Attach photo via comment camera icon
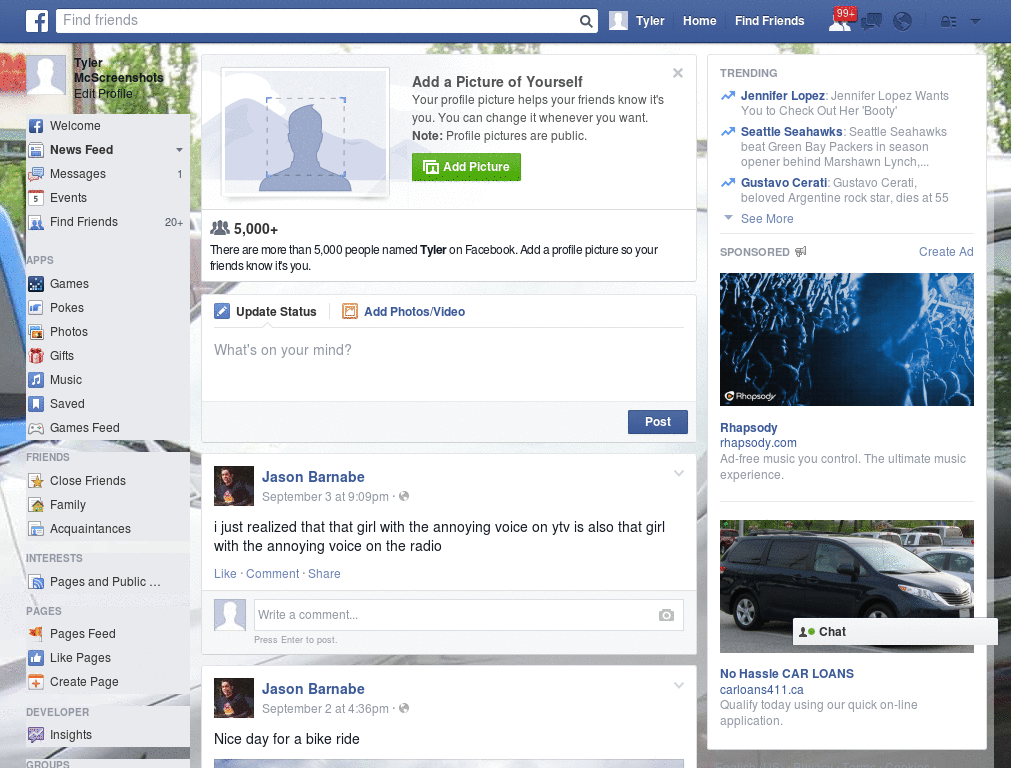The width and height of the screenshot is (1024, 768). pyautogui.click(x=666, y=615)
